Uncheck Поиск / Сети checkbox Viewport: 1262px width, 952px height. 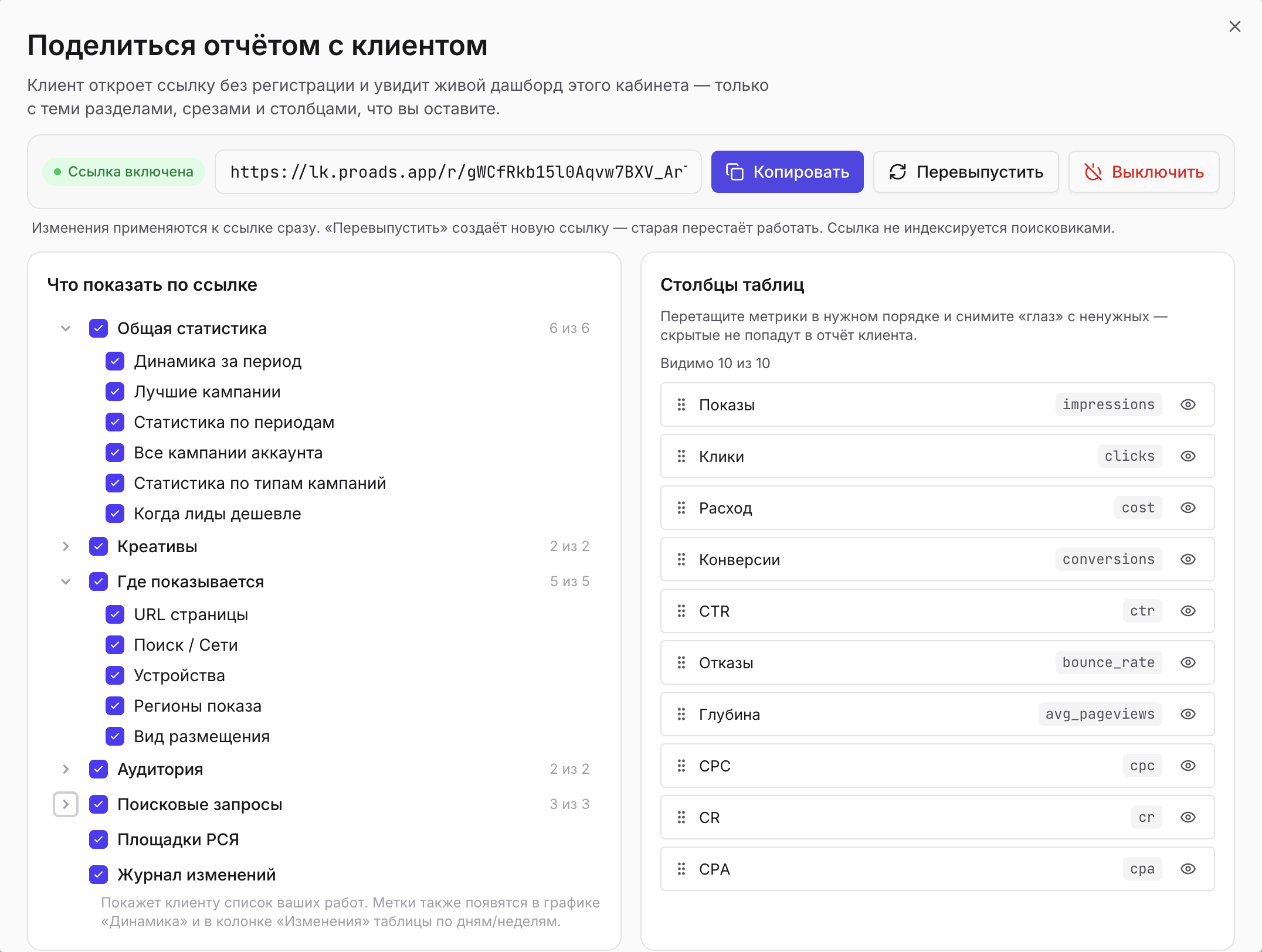[x=115, y=645]
